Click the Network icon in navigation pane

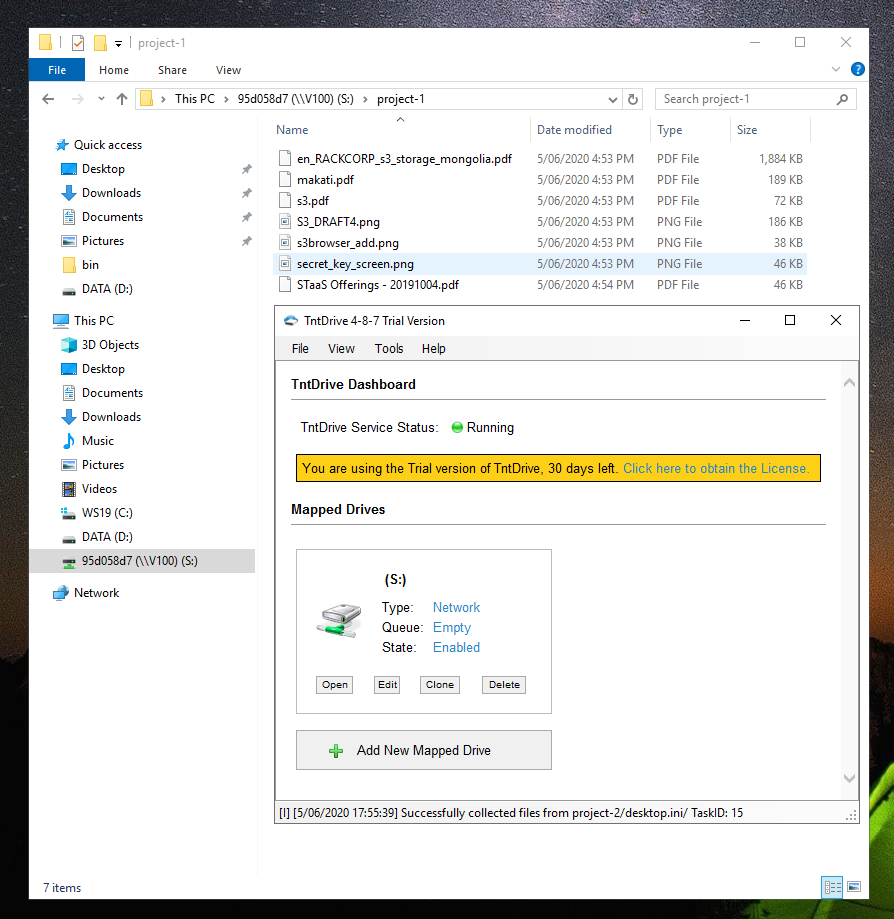60,593
